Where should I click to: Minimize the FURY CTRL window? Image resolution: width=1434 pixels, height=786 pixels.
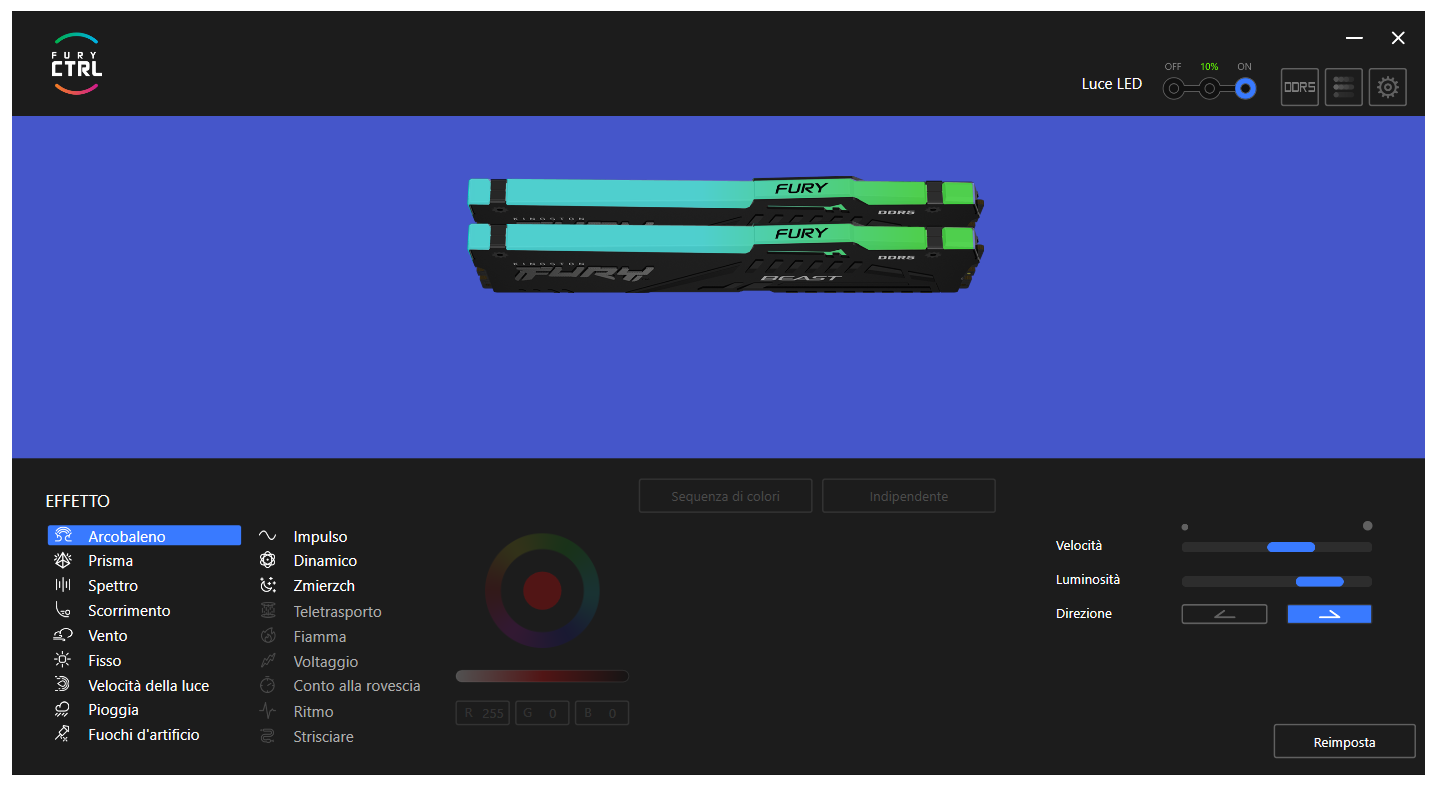[1354, 38]
